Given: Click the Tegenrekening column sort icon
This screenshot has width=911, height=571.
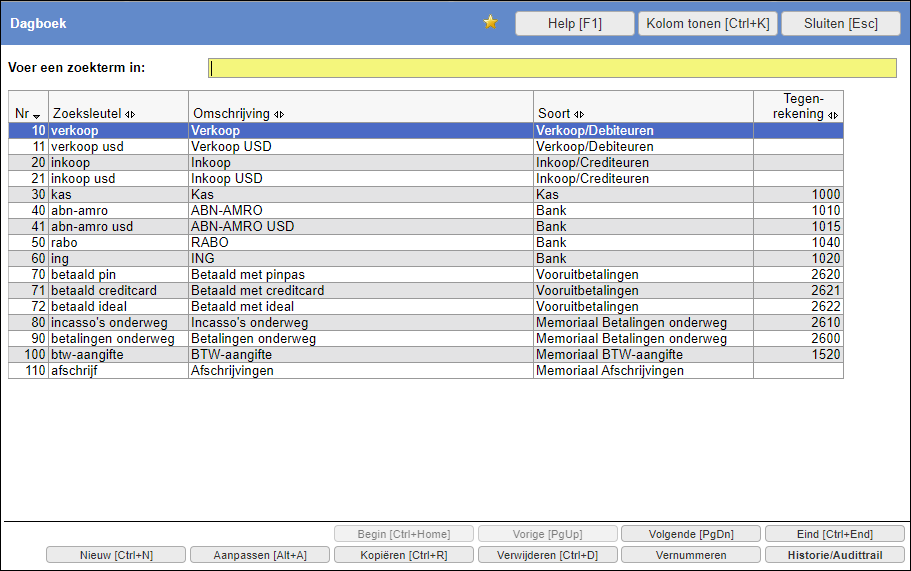Looking at the screenshot, I should coord(833,114).
